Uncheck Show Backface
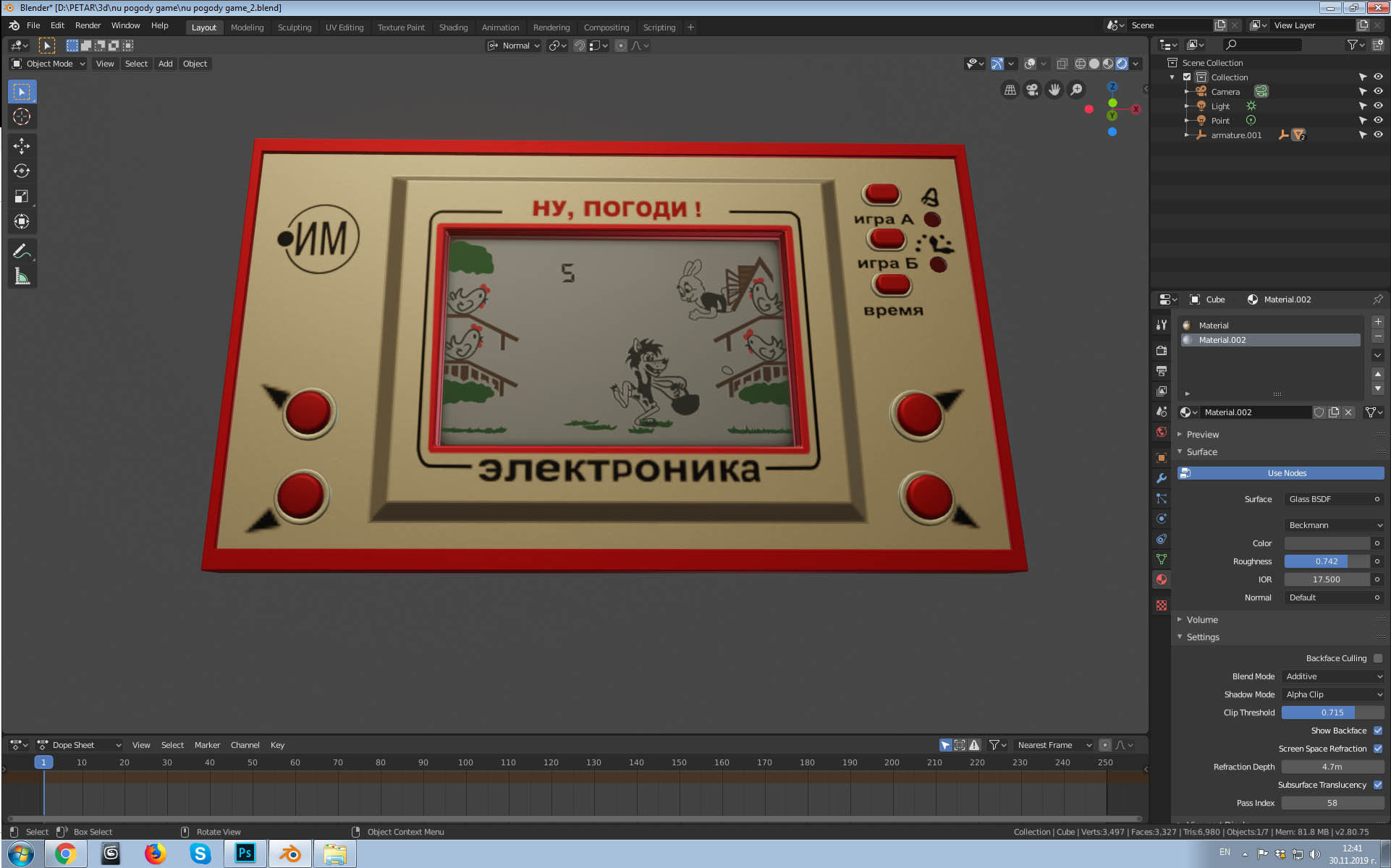1391x868 pixels. click(x=1378, y=731)
